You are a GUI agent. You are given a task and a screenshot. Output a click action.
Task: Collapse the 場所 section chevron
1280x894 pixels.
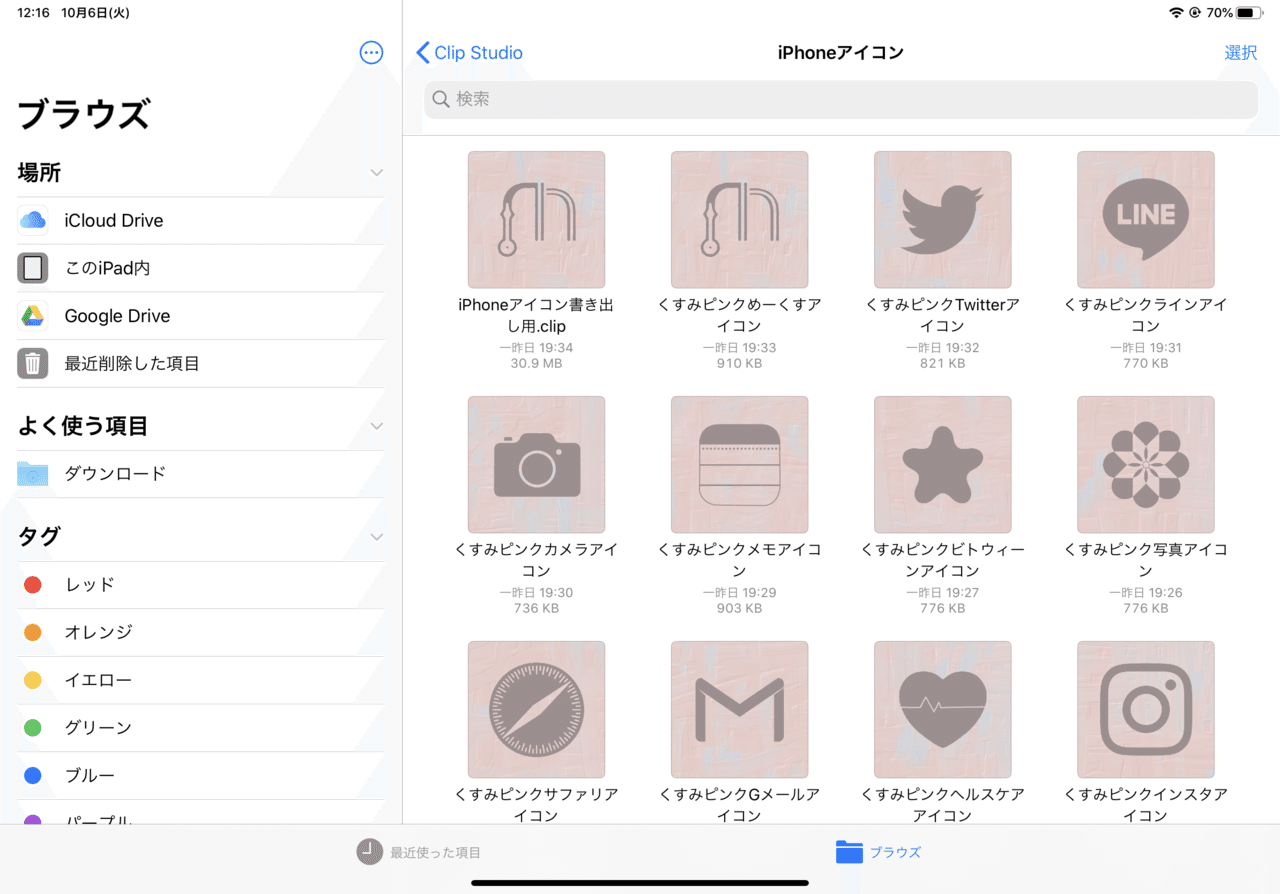[376, 173]
